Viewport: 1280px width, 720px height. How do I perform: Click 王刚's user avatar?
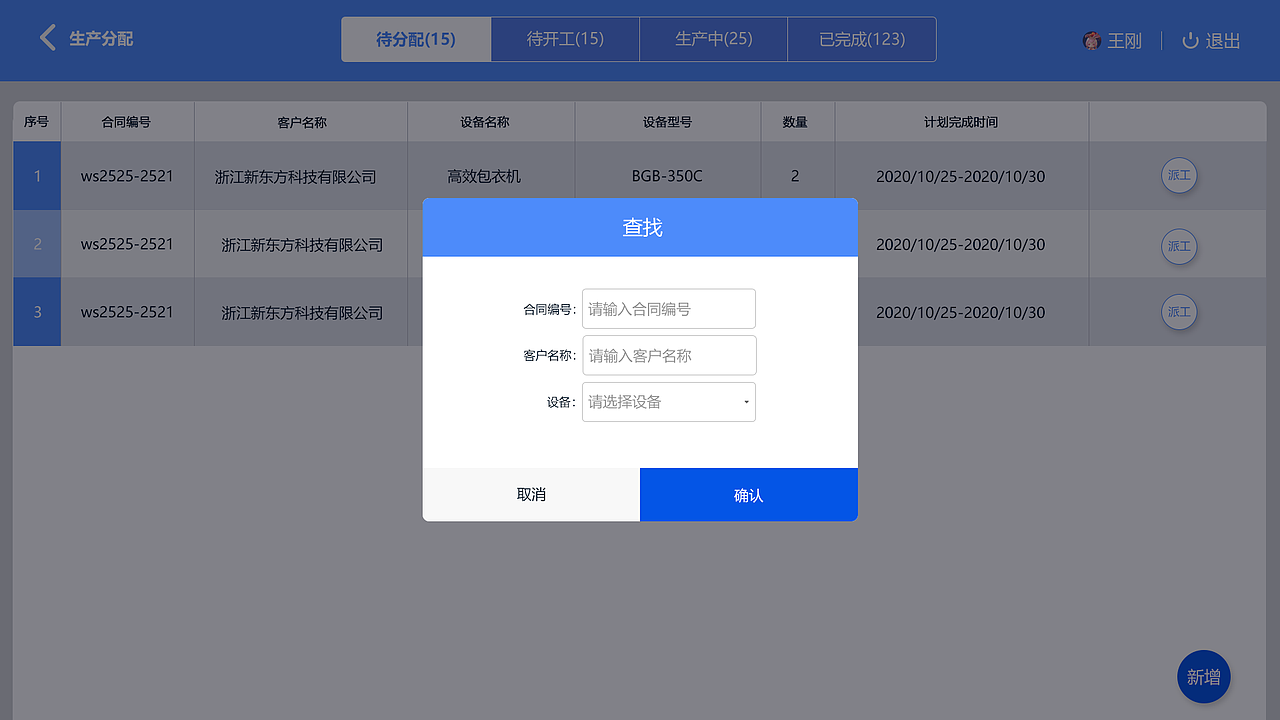[x=1093, y=40]
